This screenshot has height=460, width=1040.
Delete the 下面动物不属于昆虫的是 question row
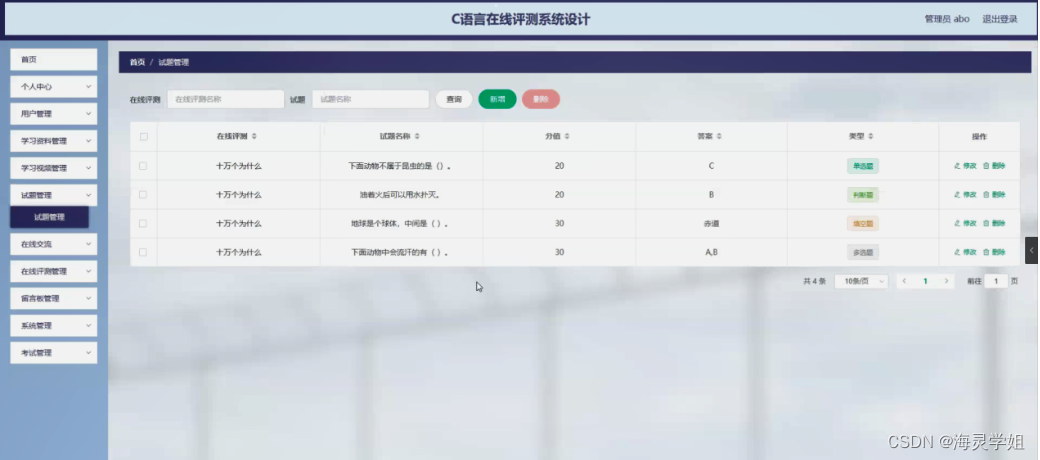click(x=994, y=166)
